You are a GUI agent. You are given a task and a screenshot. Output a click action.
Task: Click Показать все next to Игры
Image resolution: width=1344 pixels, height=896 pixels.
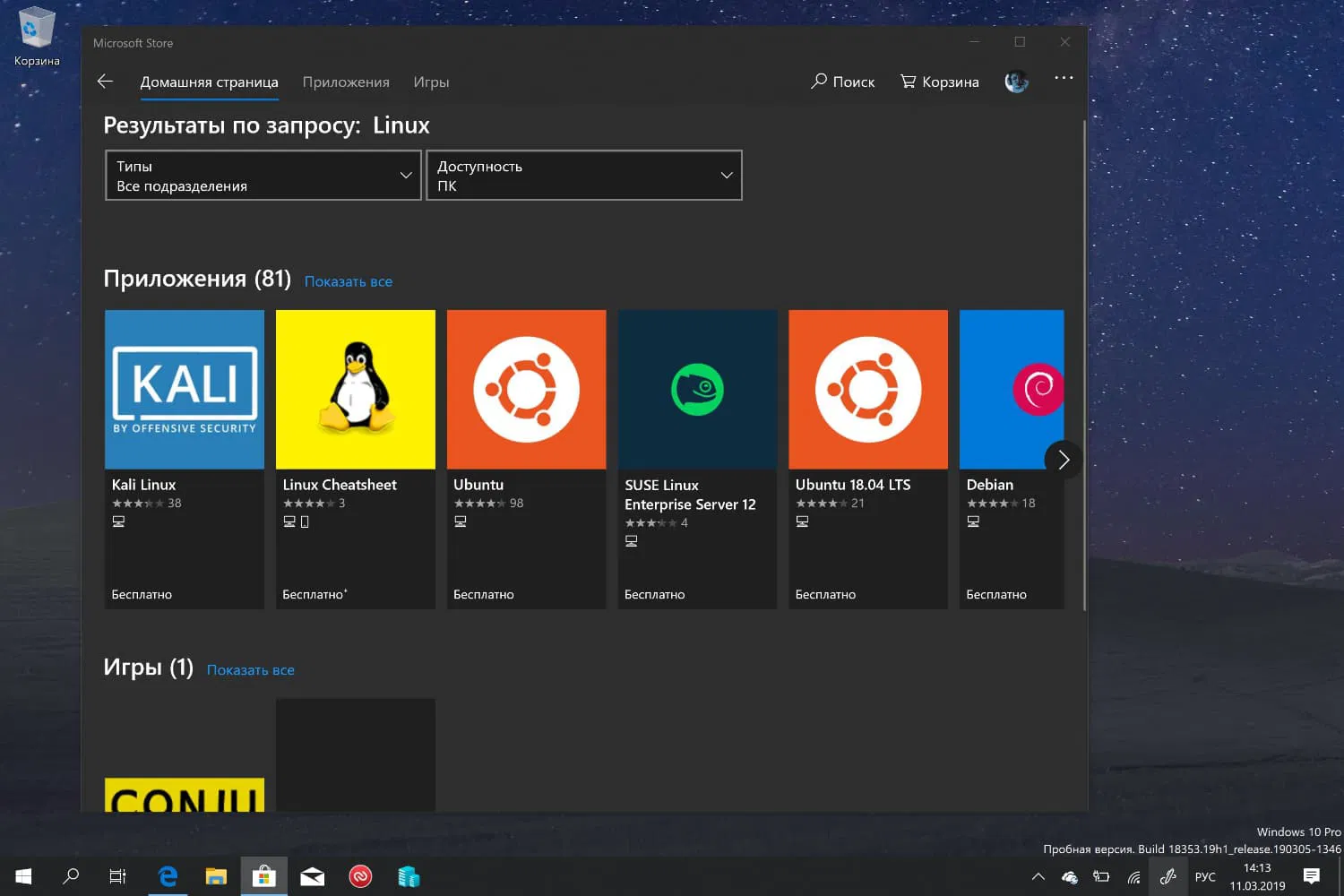click(250, 669)
